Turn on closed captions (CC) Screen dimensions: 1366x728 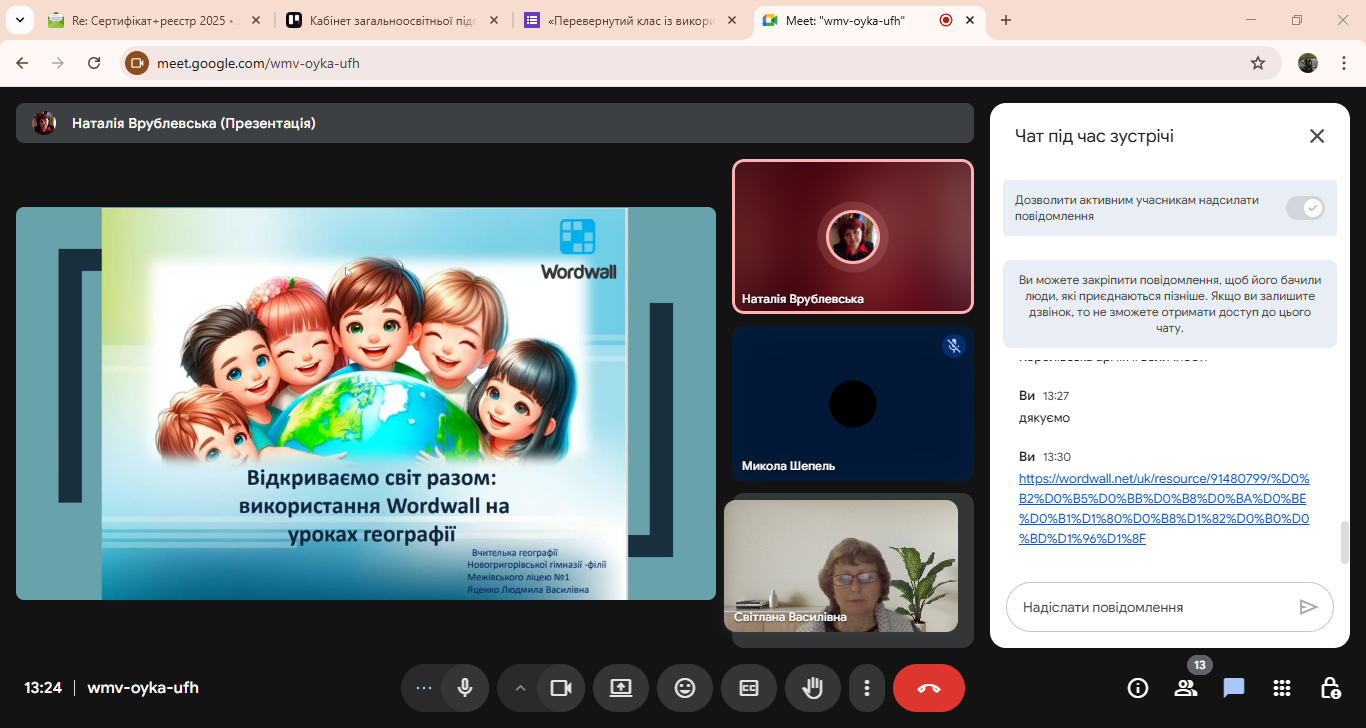(x=749, y=688)
